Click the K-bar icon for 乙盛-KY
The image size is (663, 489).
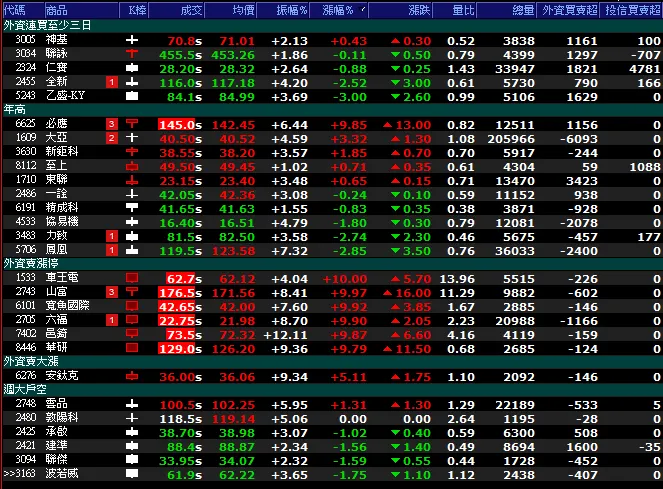tap(132, 96)
